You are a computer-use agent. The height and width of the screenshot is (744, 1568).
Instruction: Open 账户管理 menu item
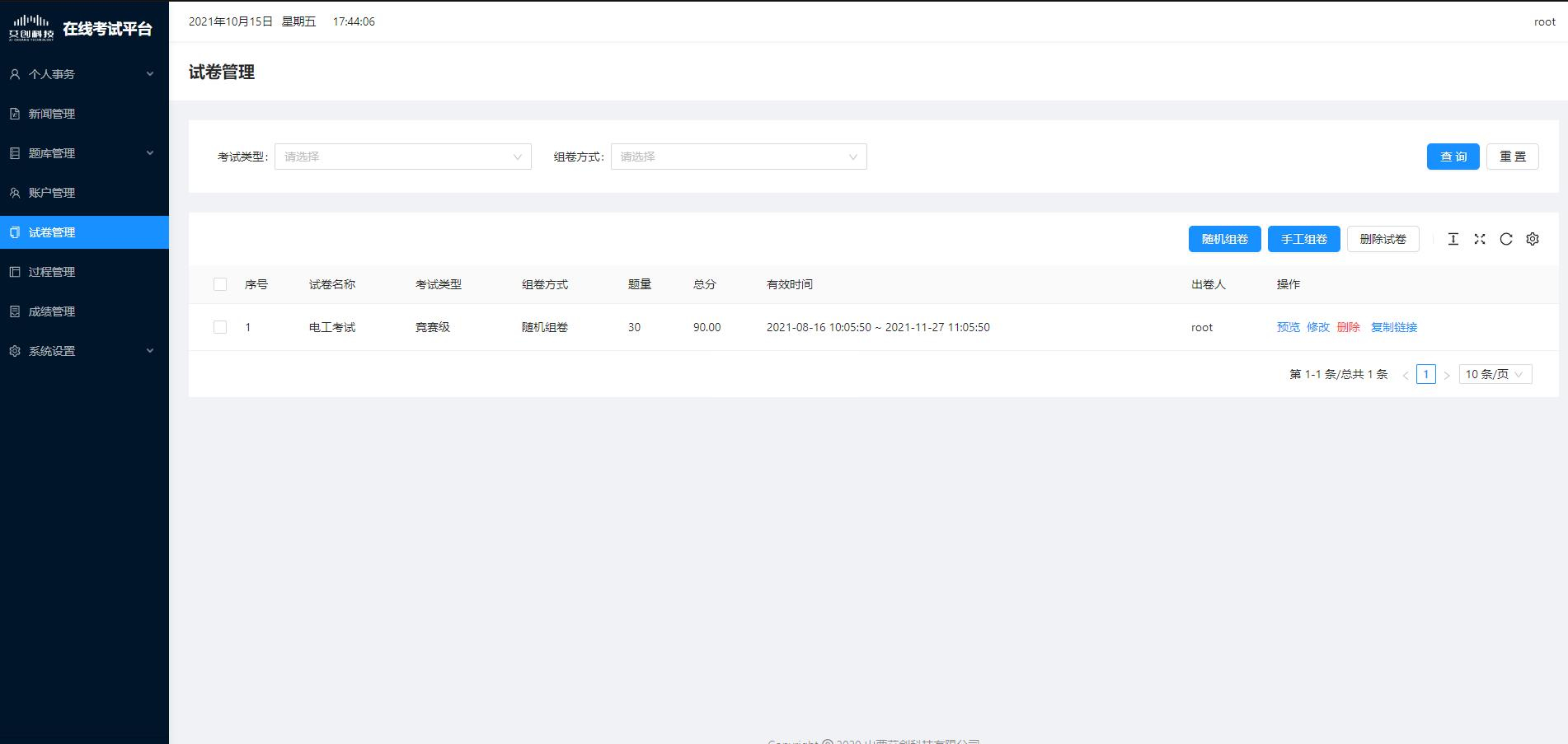tap(84, 193)
